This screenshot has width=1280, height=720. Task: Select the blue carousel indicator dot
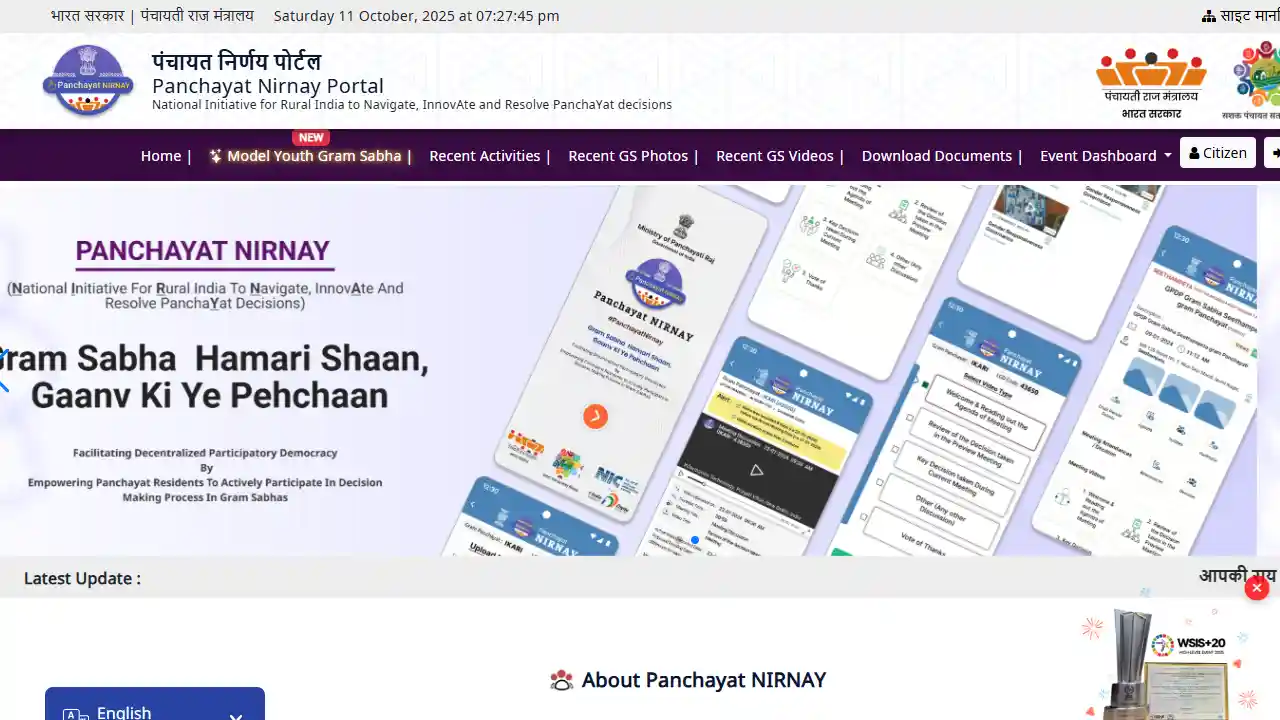695,540
